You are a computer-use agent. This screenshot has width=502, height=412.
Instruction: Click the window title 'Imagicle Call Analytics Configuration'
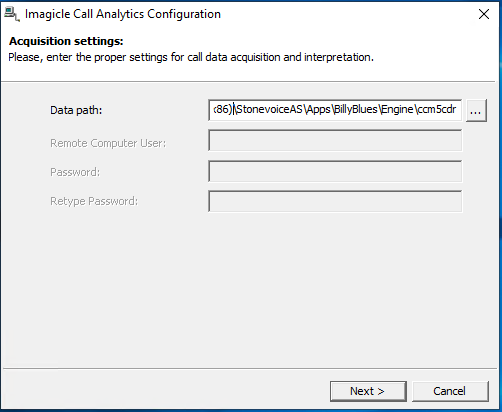(x=123, y=14)
